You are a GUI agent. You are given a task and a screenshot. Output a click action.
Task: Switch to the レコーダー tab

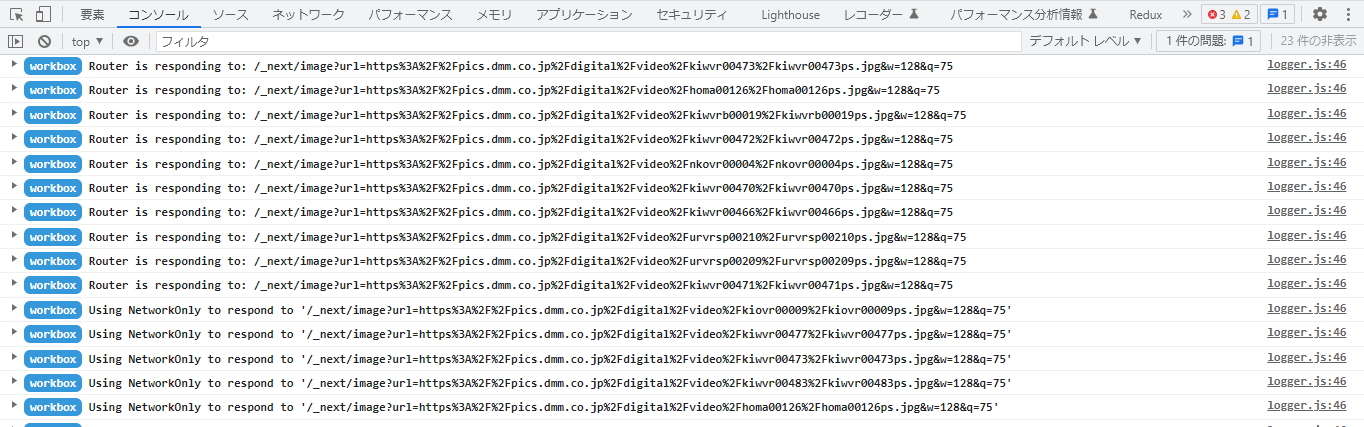point(881,15)
